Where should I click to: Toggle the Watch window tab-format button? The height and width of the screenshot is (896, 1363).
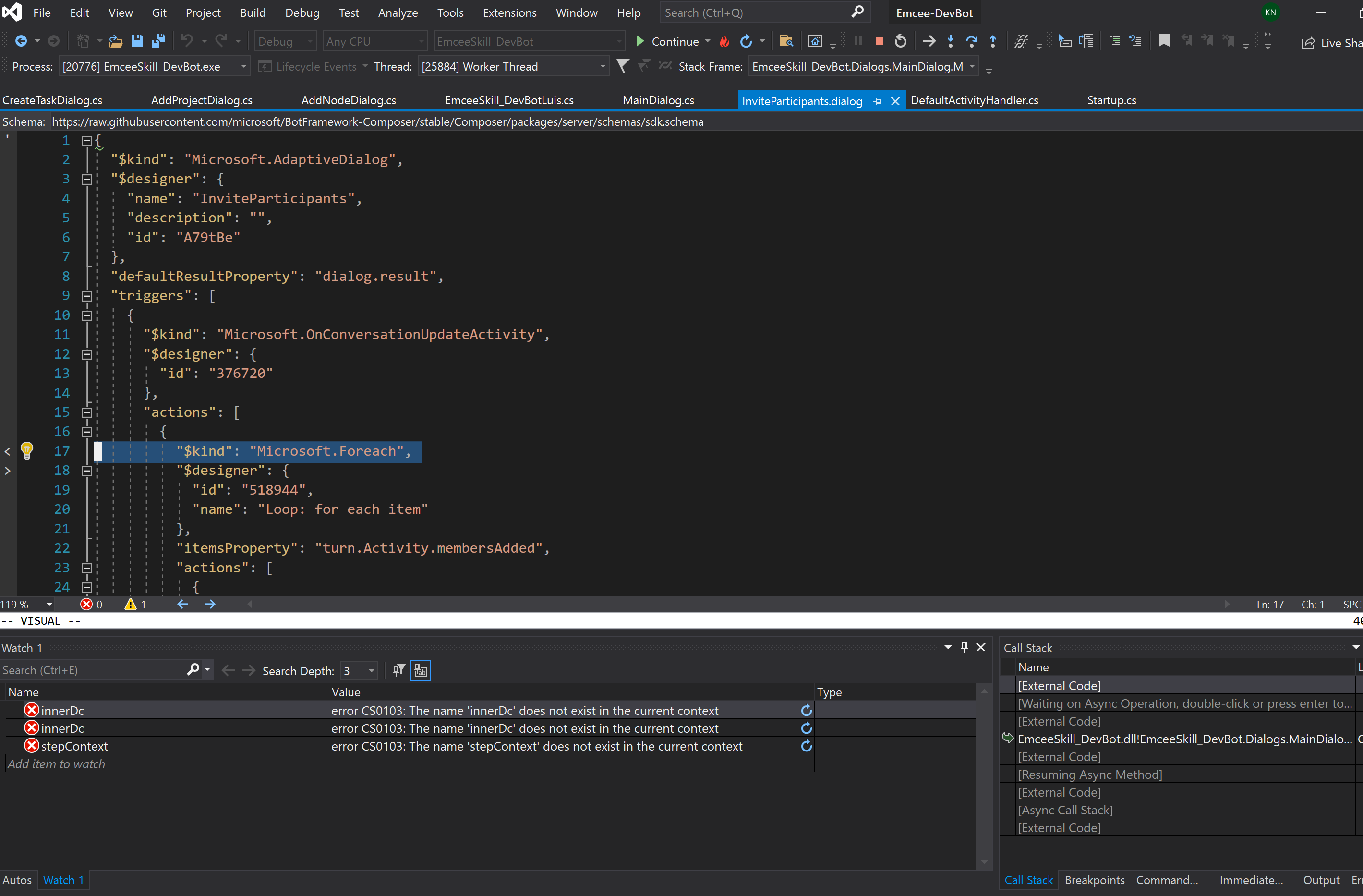tap(421, 670)
